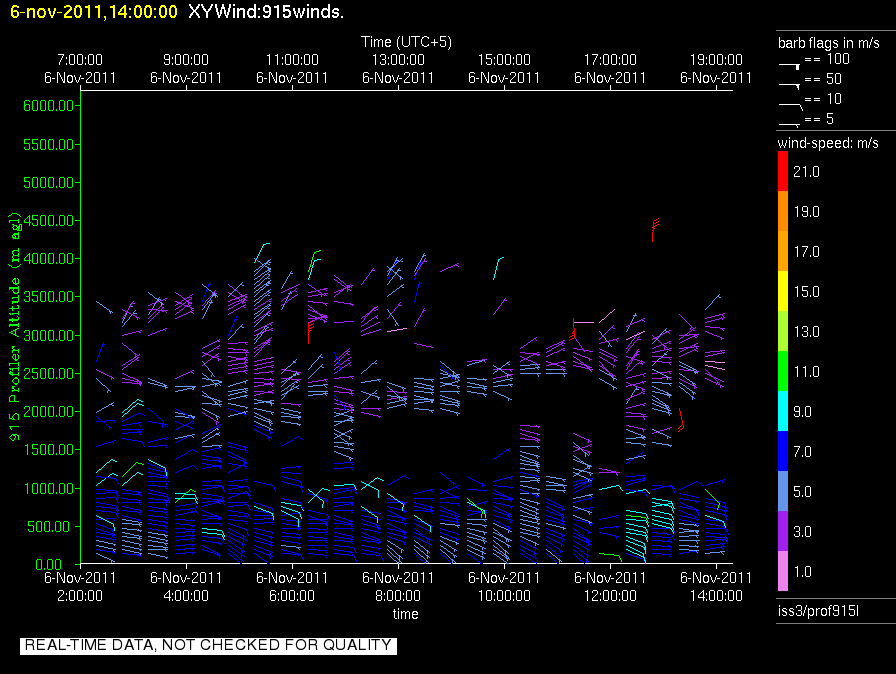Click the legend value '== 100'
The width and height of the screenshot is (896, 674).
tap(827, 59)
